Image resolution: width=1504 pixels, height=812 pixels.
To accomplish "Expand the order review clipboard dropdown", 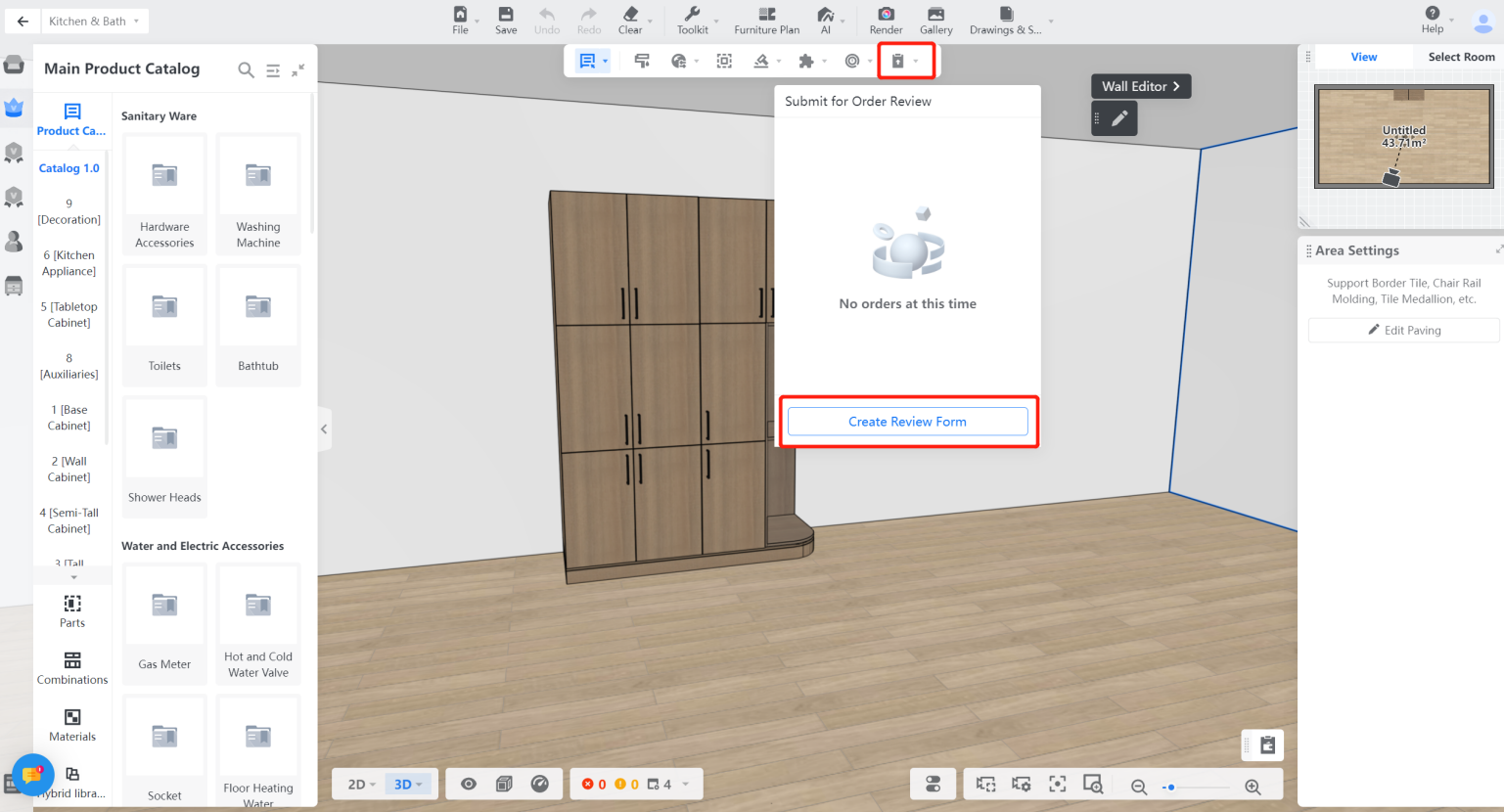I will pos(916,62).
